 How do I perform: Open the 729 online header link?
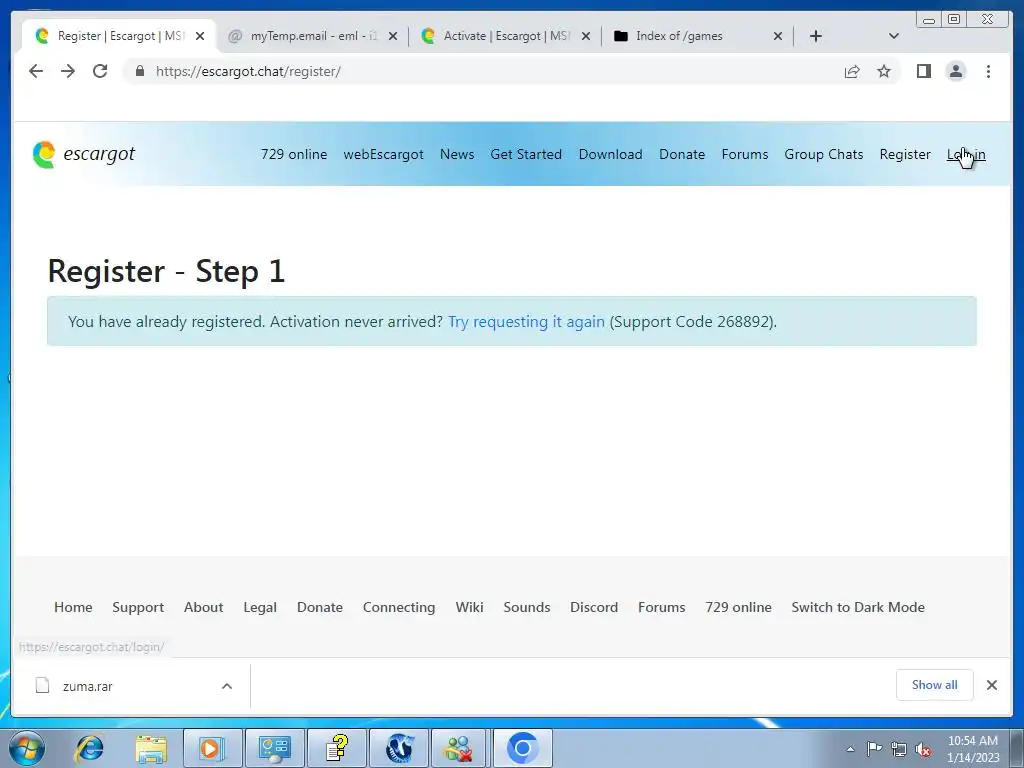point(294,154)
